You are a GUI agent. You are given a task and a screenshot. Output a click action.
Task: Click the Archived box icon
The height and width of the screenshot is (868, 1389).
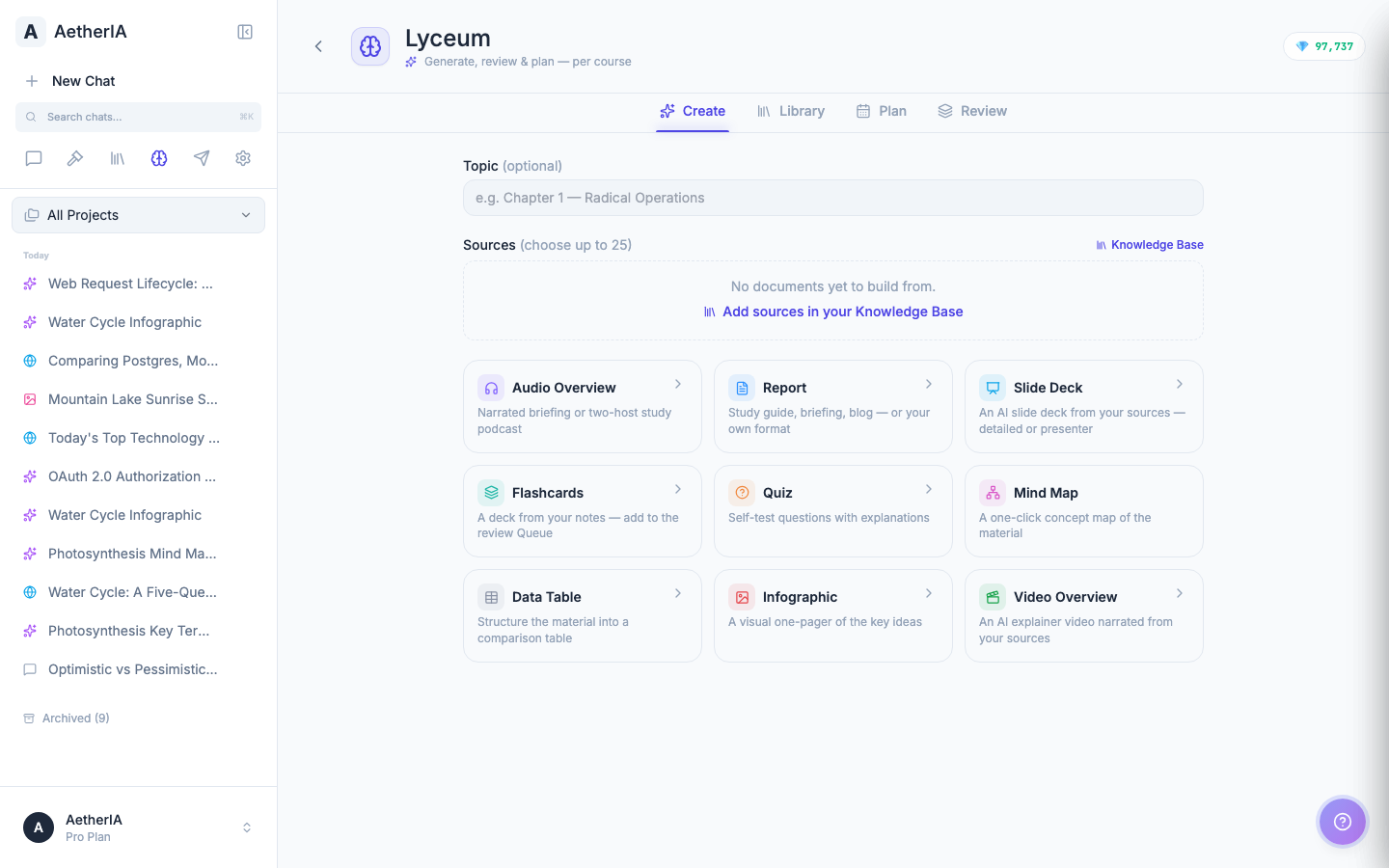[x=29, y=719]
